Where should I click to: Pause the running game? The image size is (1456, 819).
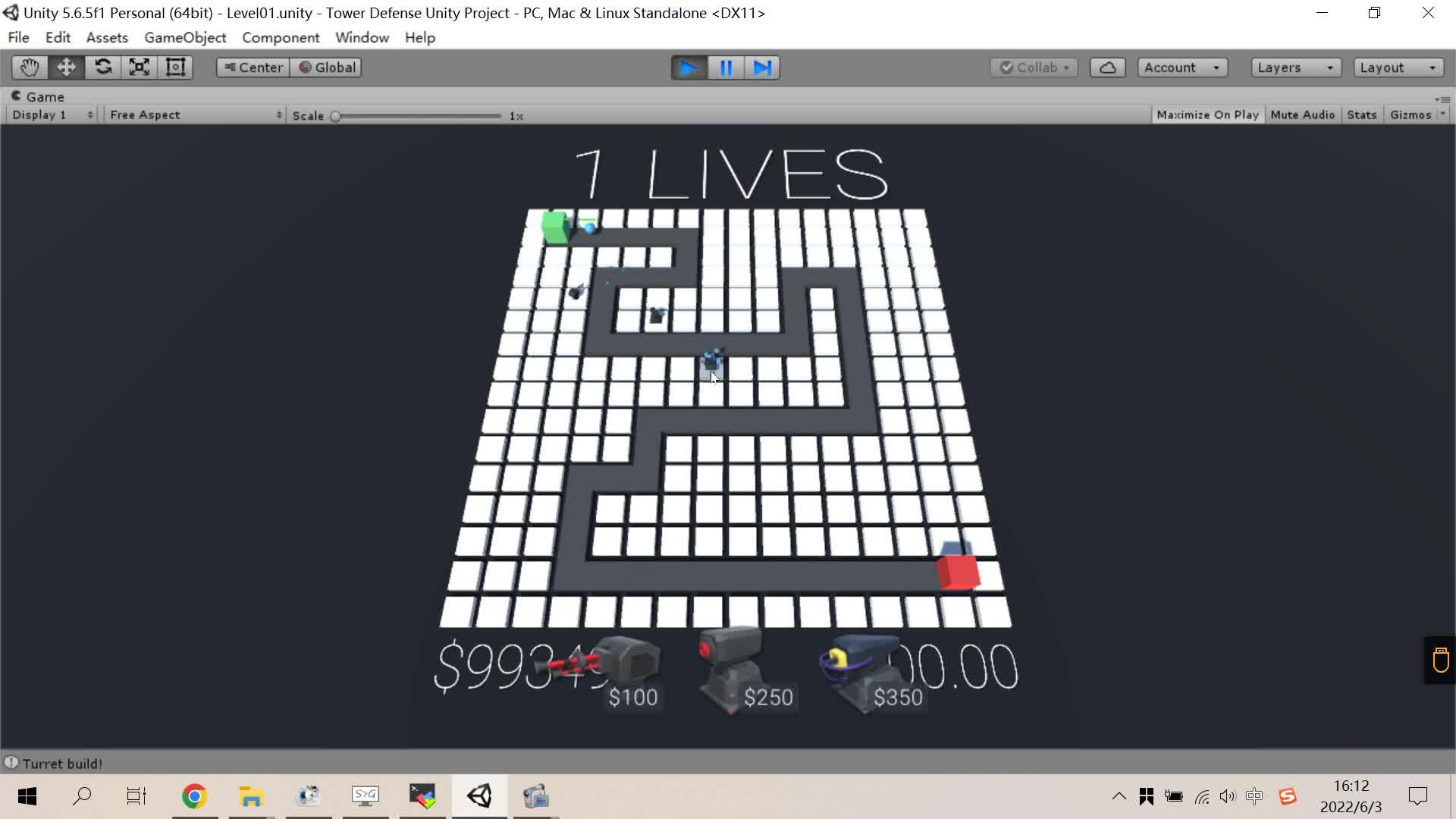pyautogui.click(x=726, y=68)
